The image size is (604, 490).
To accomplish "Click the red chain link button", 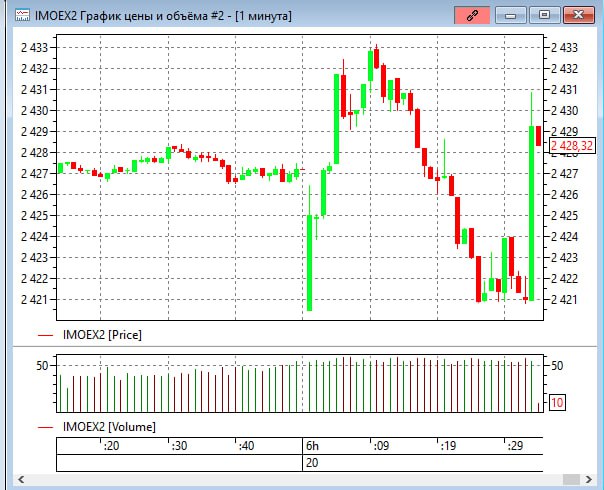I will pos(472,15).
